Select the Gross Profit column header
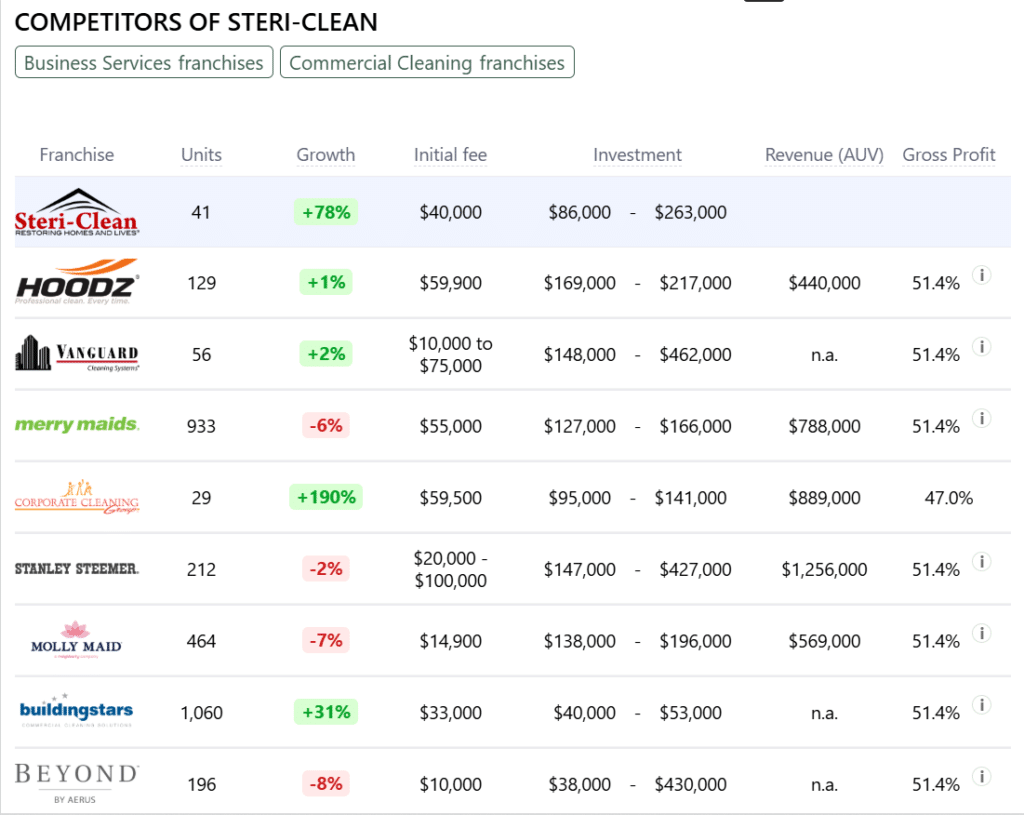 click(949, 155)
